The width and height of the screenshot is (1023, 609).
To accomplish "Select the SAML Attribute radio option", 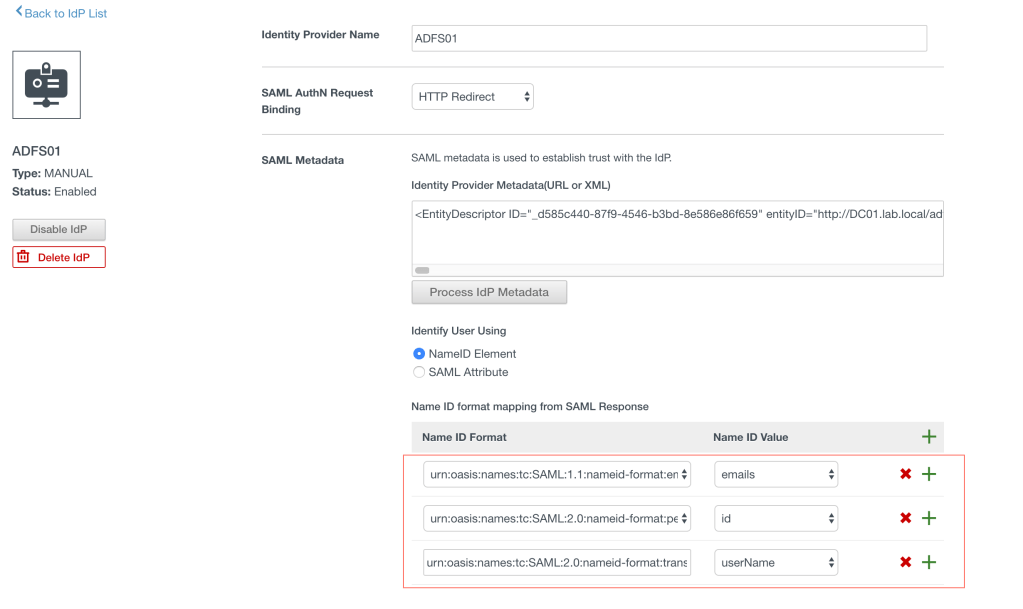I will coord(419,372).
